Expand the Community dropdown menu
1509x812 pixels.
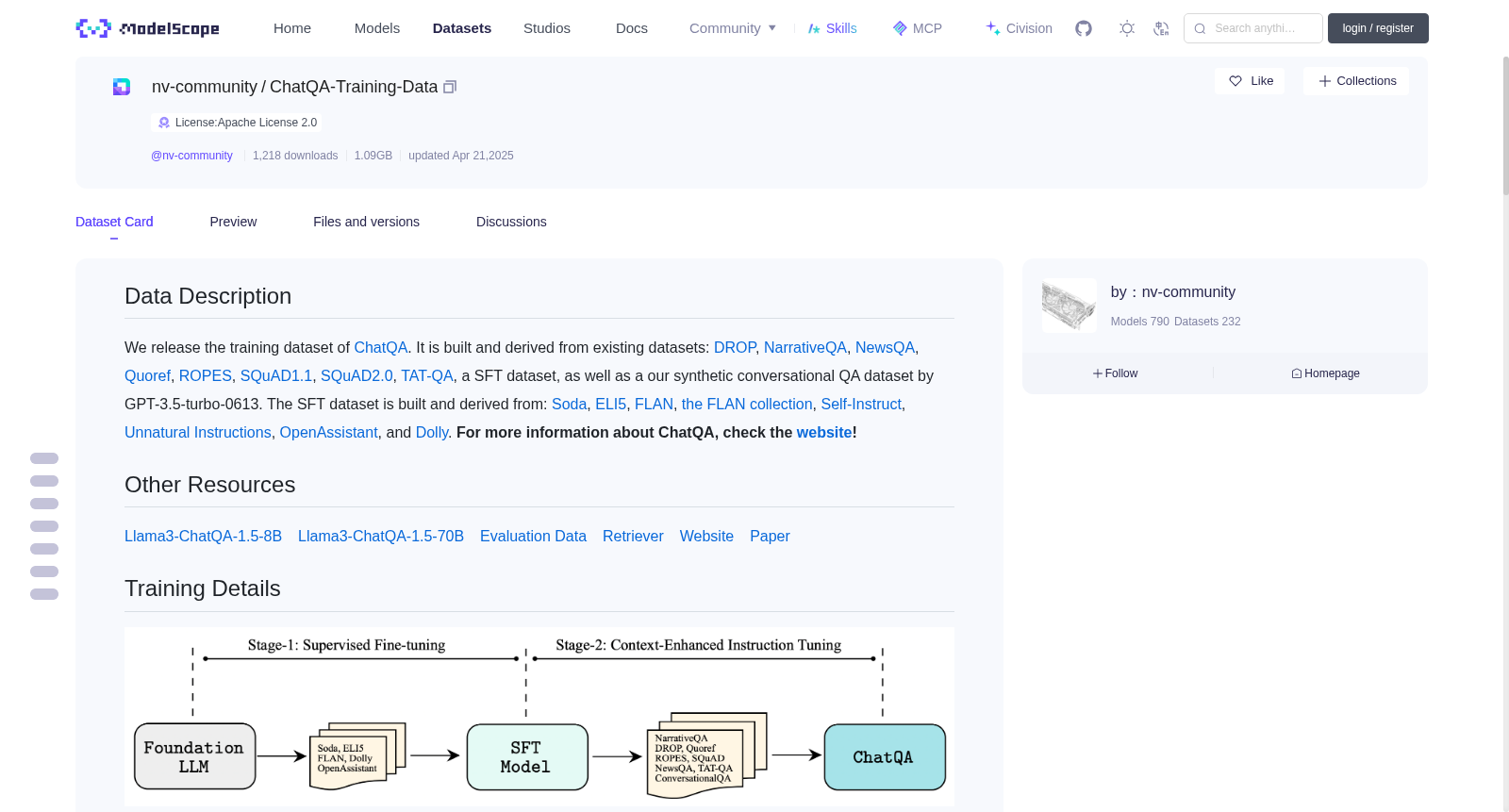pyautogui.click(x=733, y=28)
